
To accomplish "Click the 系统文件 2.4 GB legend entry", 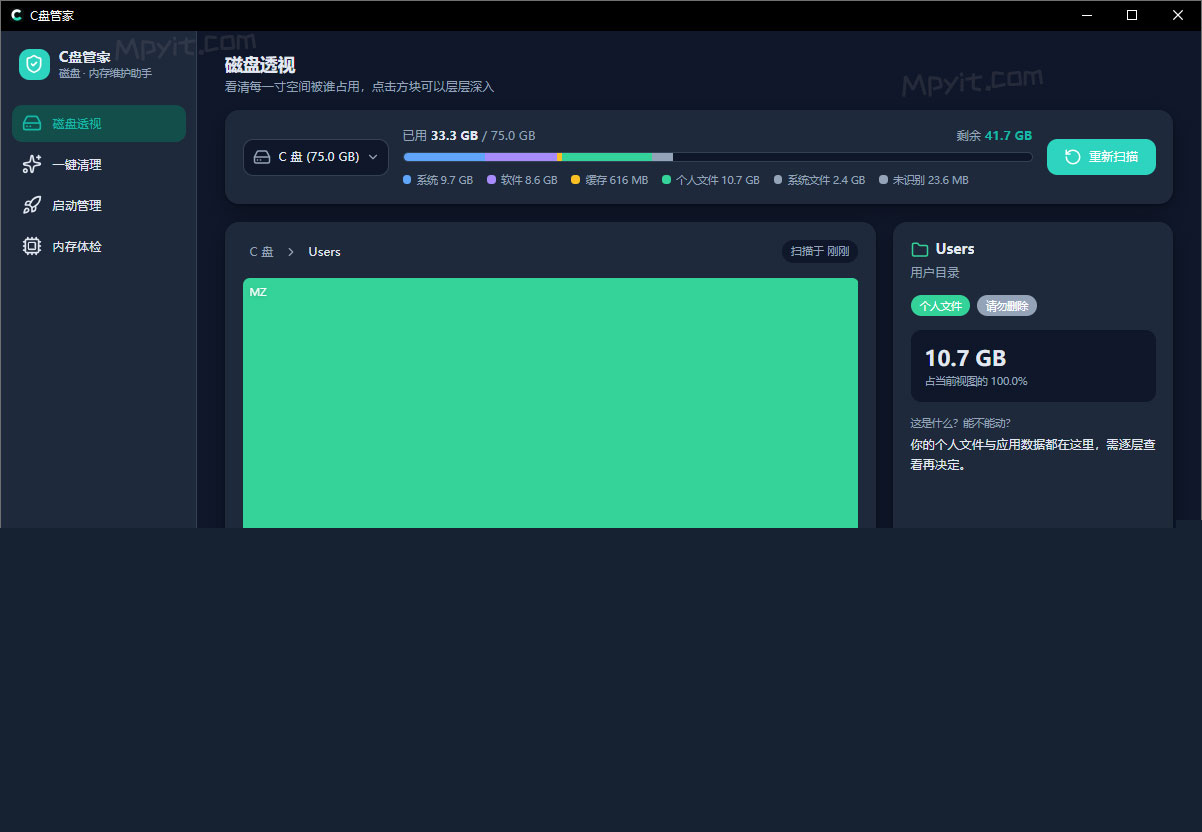I will tap(819, 181).
